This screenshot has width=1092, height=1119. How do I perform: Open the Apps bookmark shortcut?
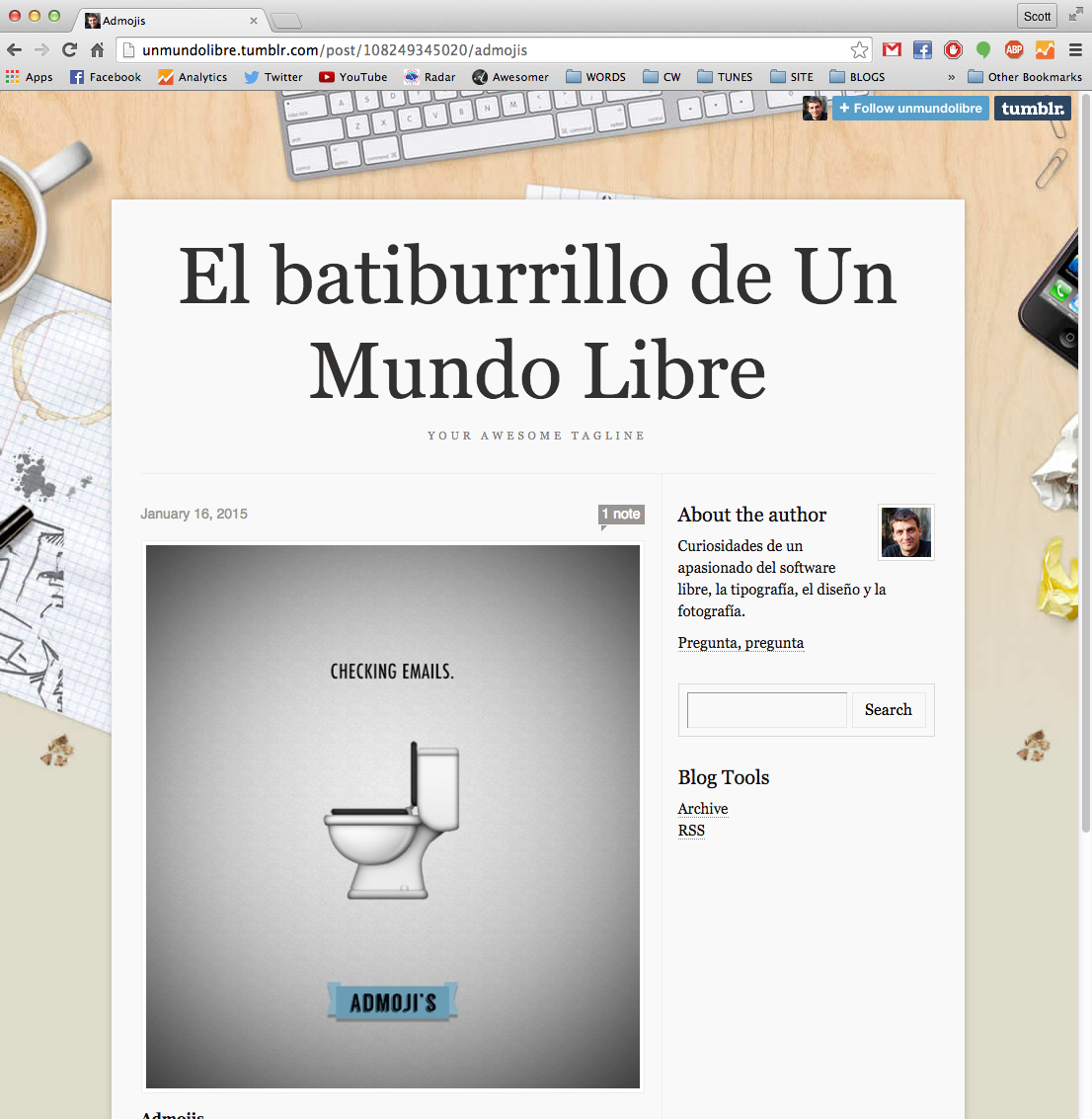[x=30, y=77]
